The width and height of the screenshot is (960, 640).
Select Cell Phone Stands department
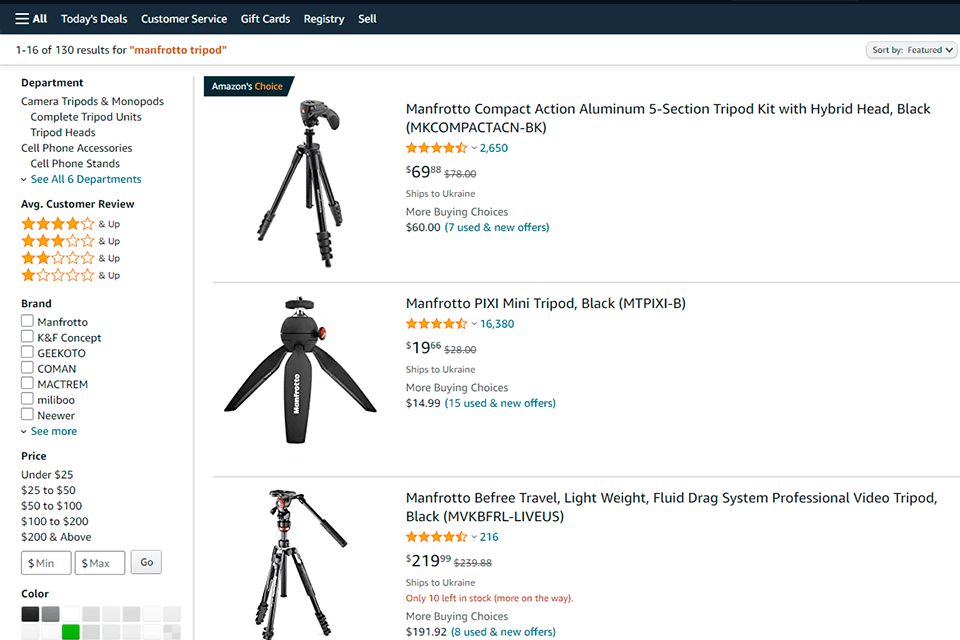tap(75, 164)
